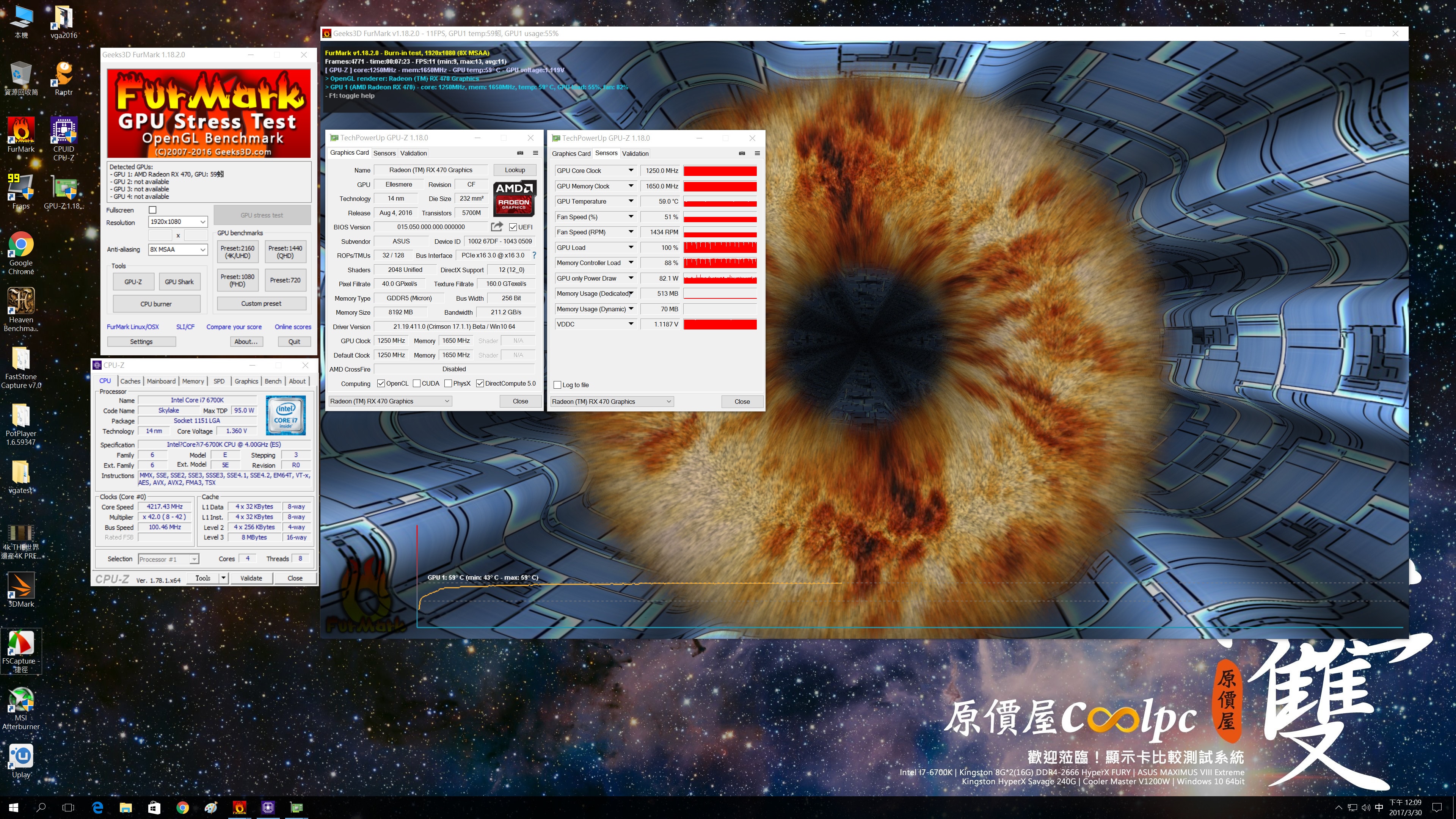Click the CPU-Z Validate button

(x=251, y=577)
